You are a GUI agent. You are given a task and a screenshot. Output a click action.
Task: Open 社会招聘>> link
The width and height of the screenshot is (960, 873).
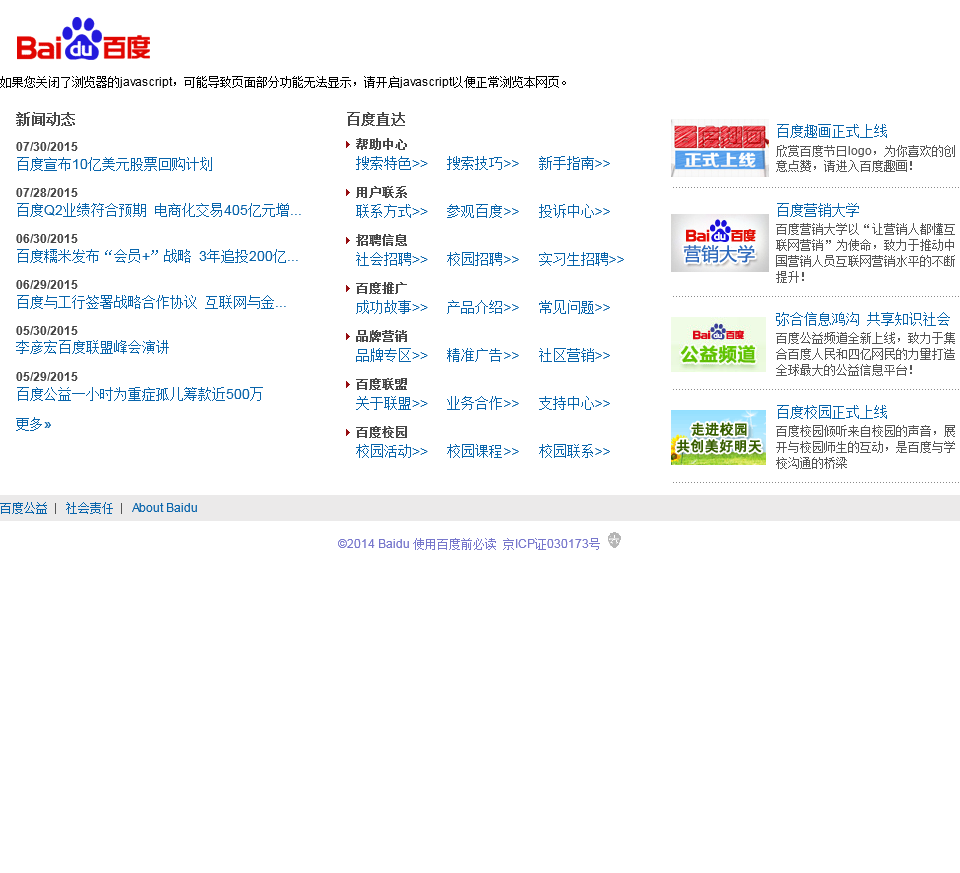[x=392, y=259]
